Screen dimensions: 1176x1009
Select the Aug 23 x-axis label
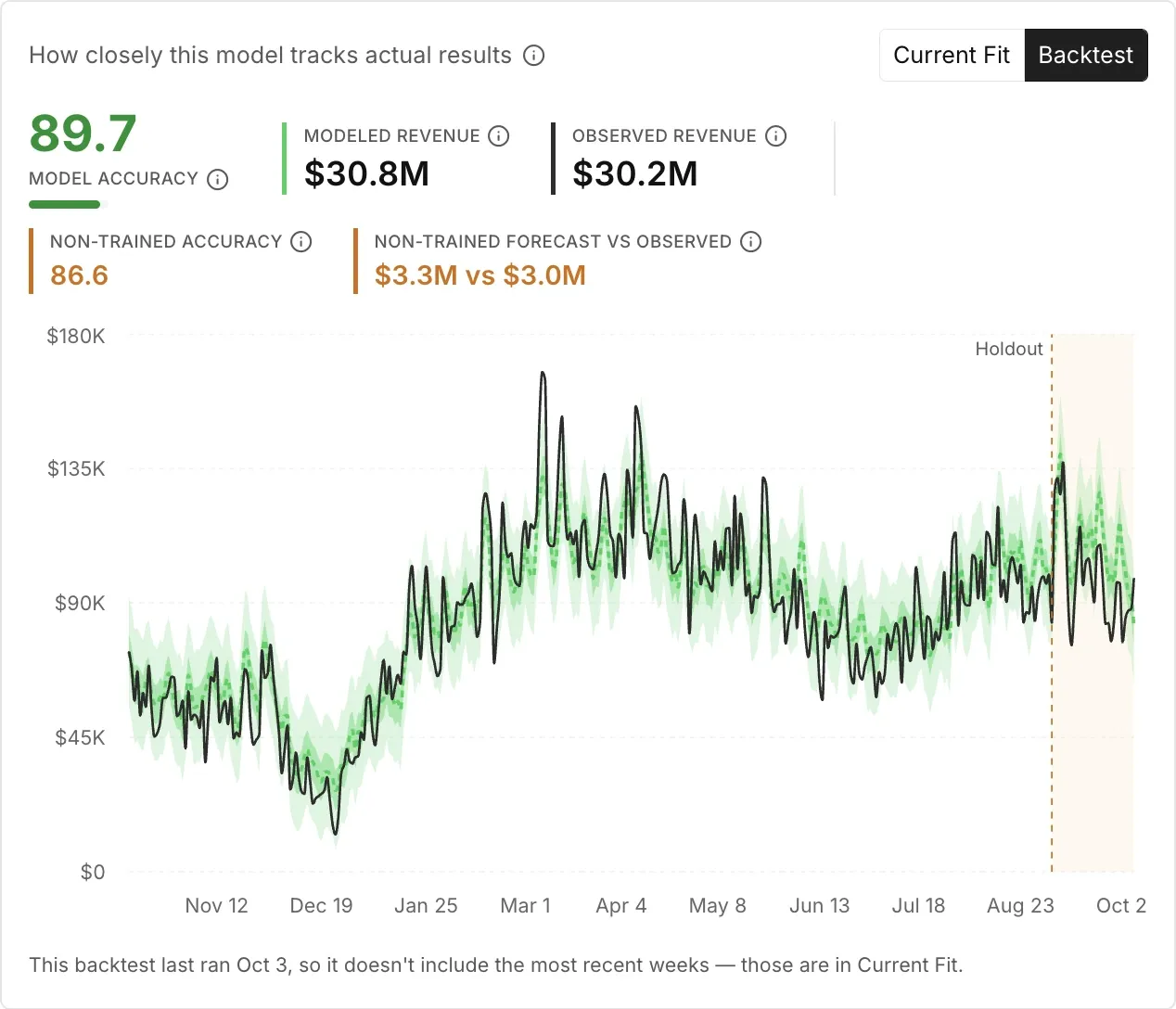click(1020, 905)
